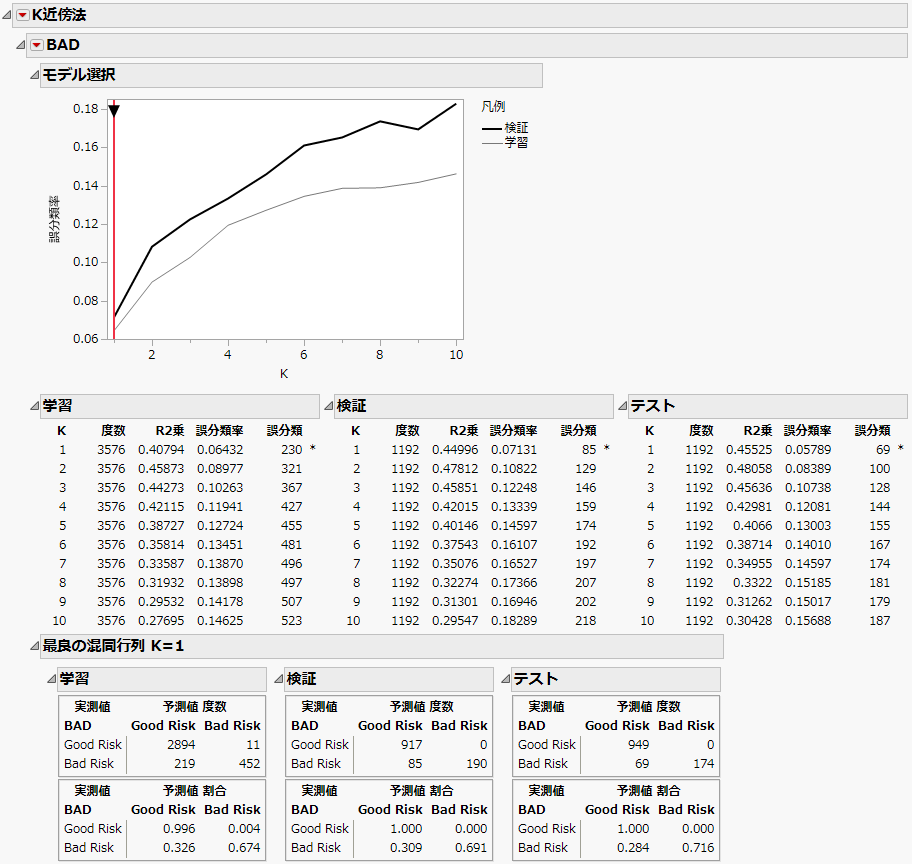Click the 誤分類 column header in テスト table

coord(872,431)
